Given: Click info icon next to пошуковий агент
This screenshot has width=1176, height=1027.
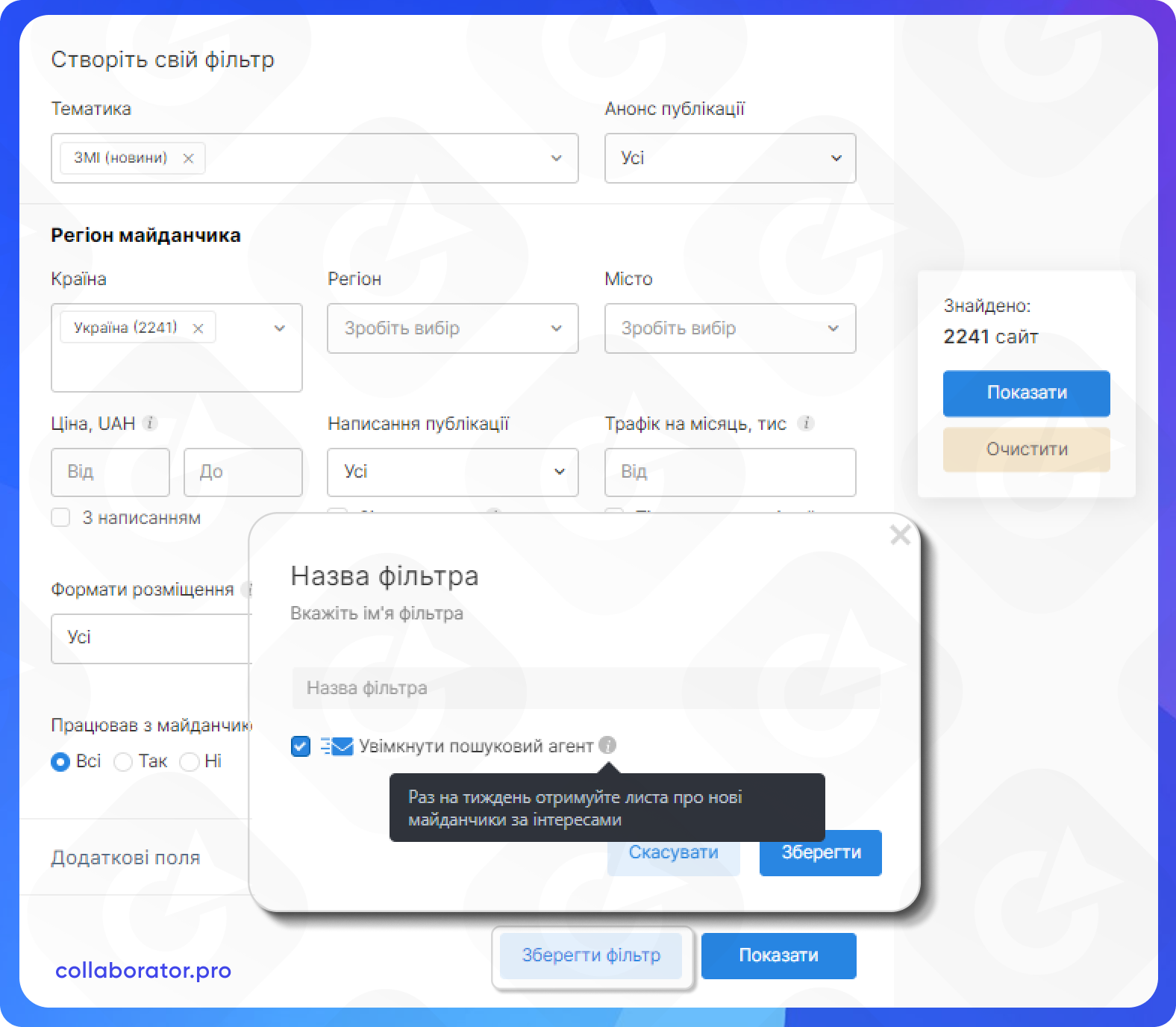Looking at the screenshot, I should tap(607, 746).
